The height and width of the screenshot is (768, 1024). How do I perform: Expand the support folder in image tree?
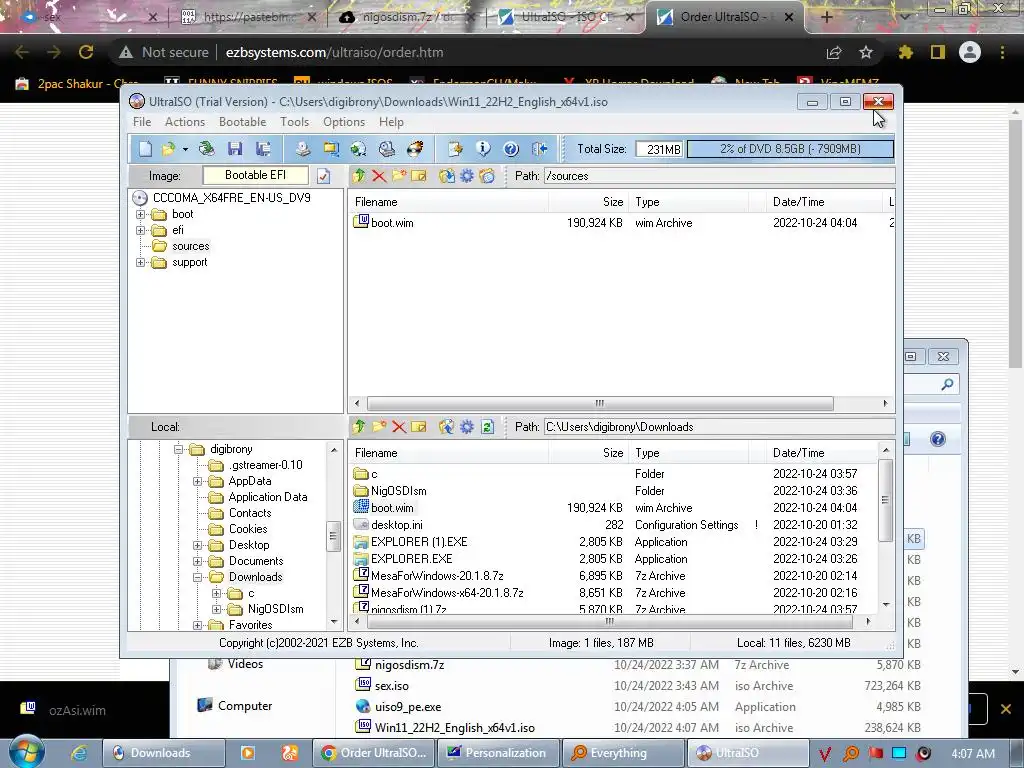tap(140, 263)
